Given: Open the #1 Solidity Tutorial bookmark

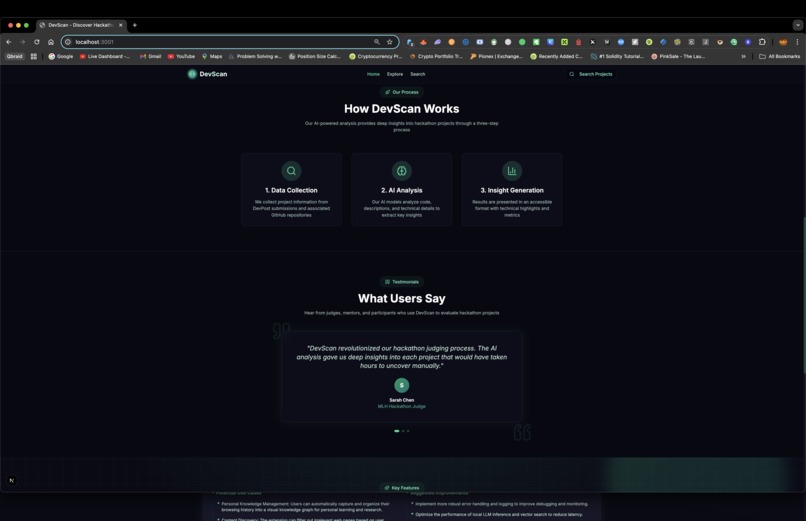Looking at the screenshot, I should click(x=617, y=57).
